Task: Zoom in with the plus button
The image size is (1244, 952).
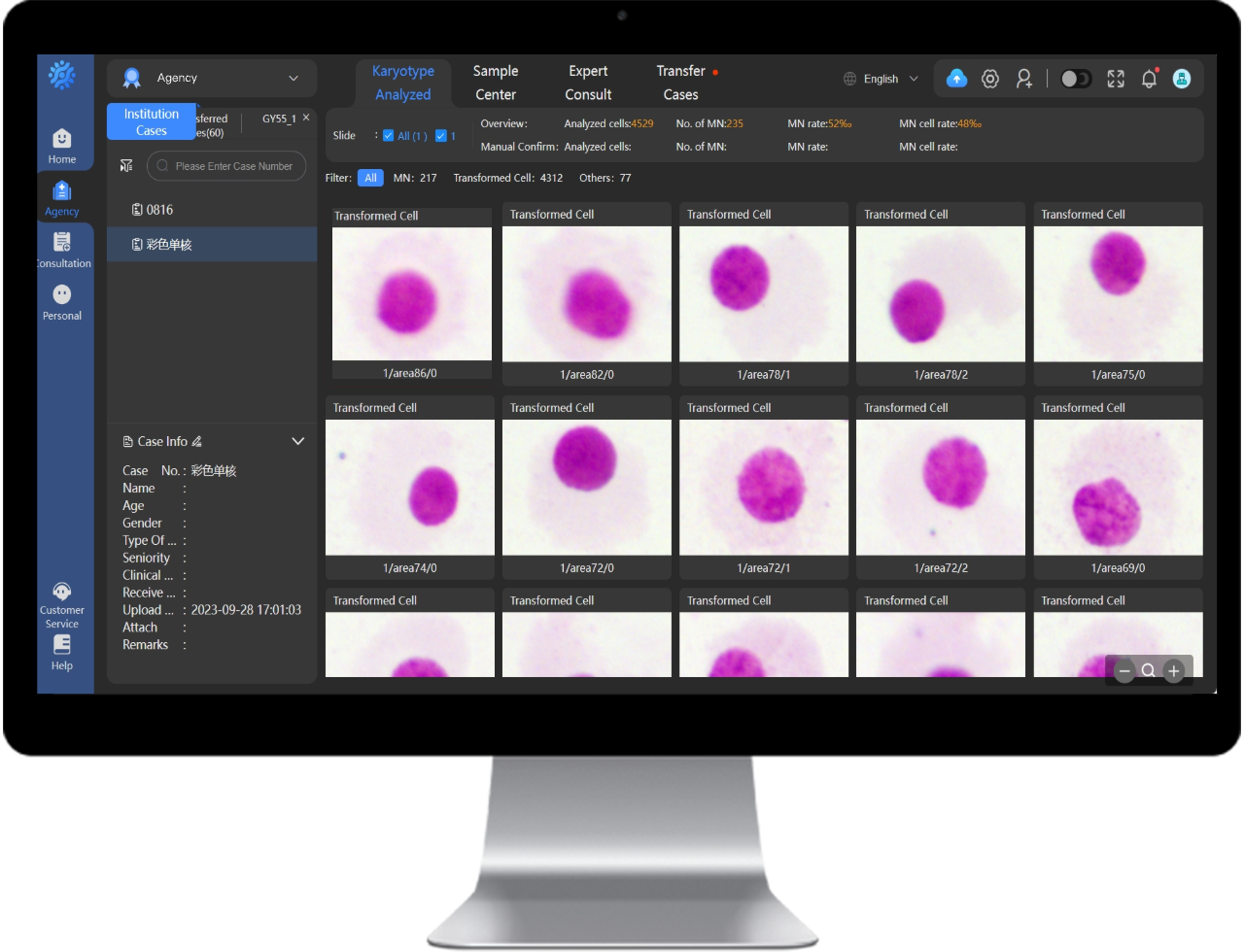Action: pos(1174,670)
